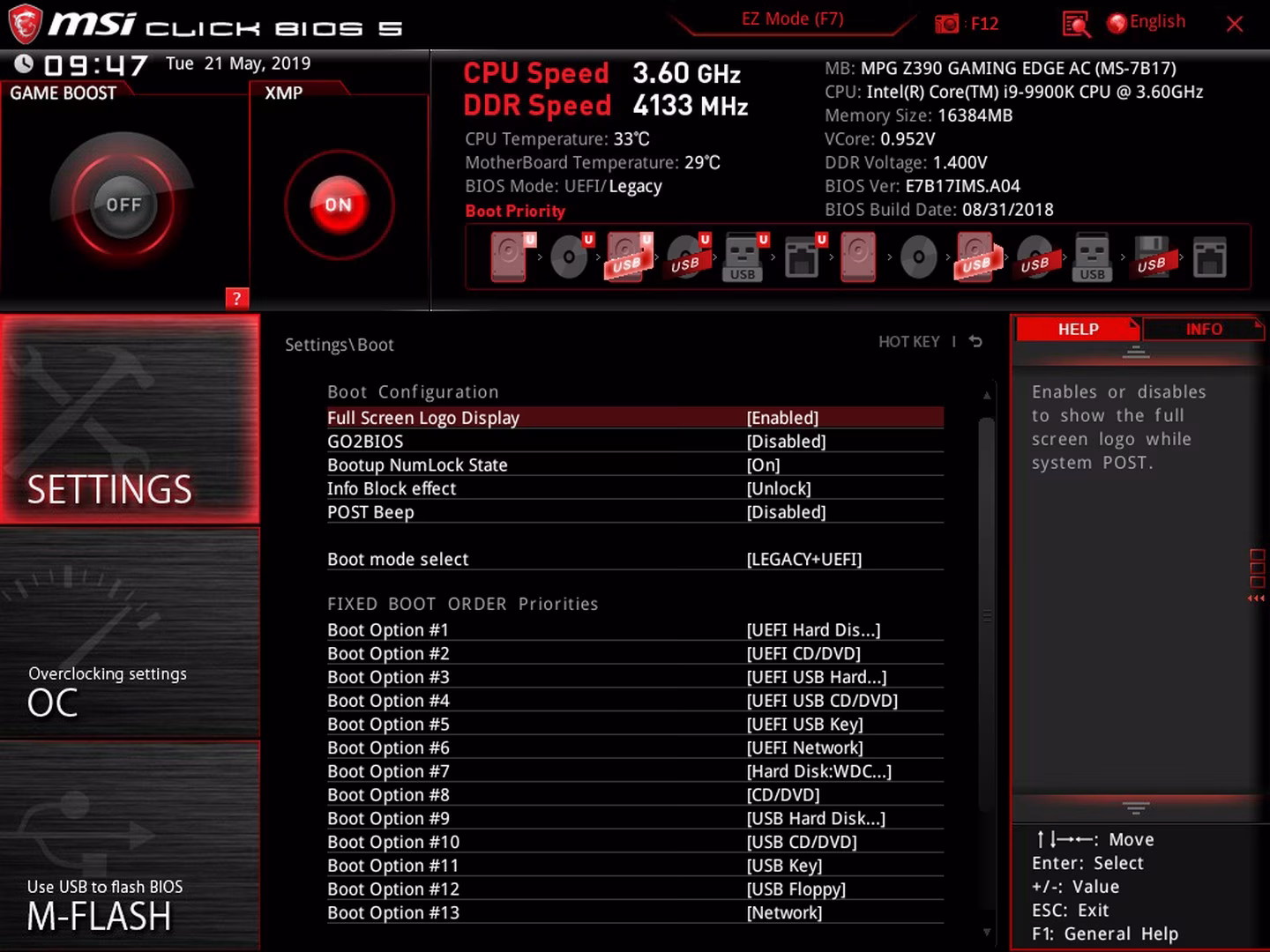Open Boot Option #1 device list
1270x952 pixels.
tap(635, 629)
